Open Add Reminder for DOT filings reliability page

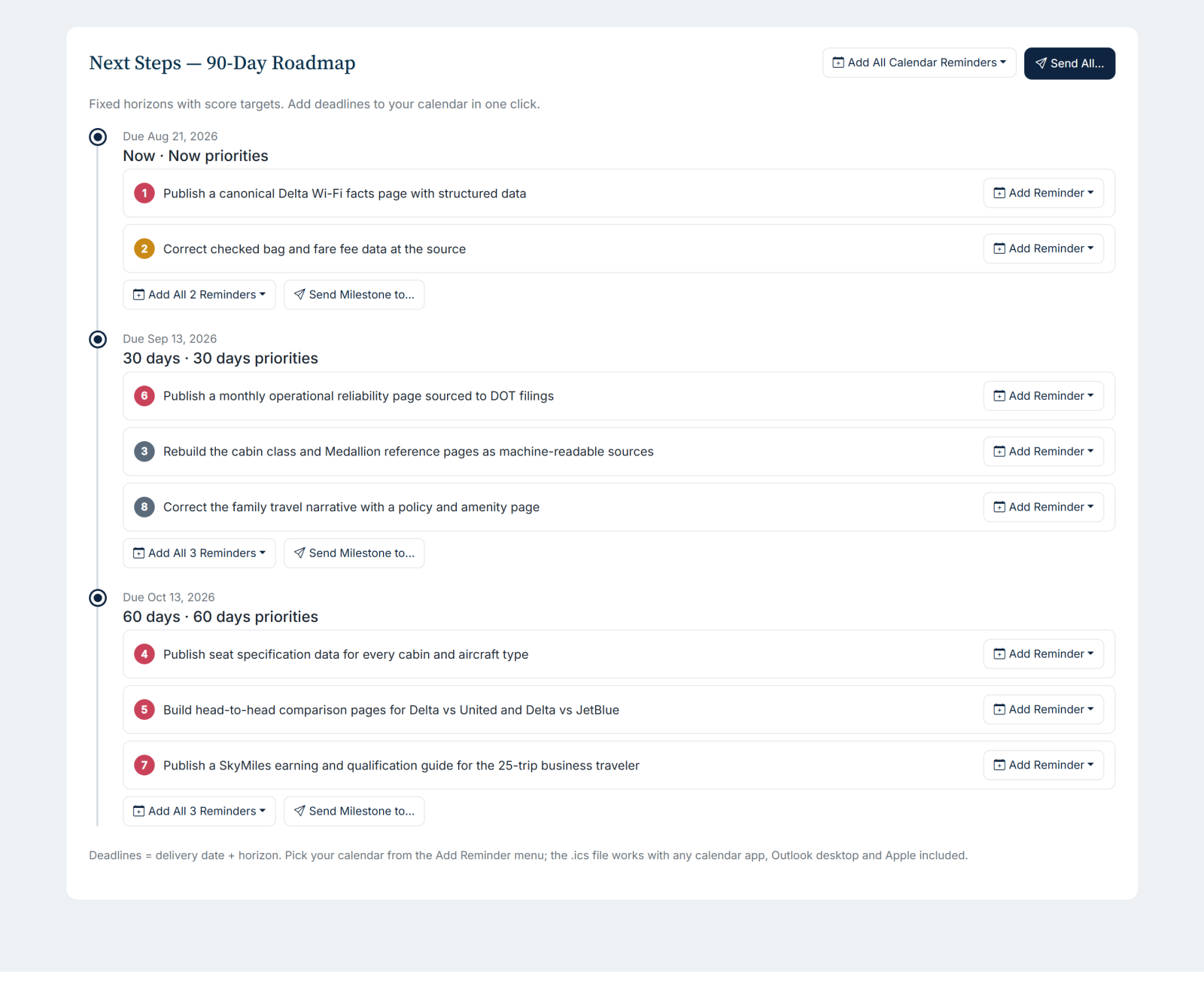pyautogui.click(x=1043, y=396)
